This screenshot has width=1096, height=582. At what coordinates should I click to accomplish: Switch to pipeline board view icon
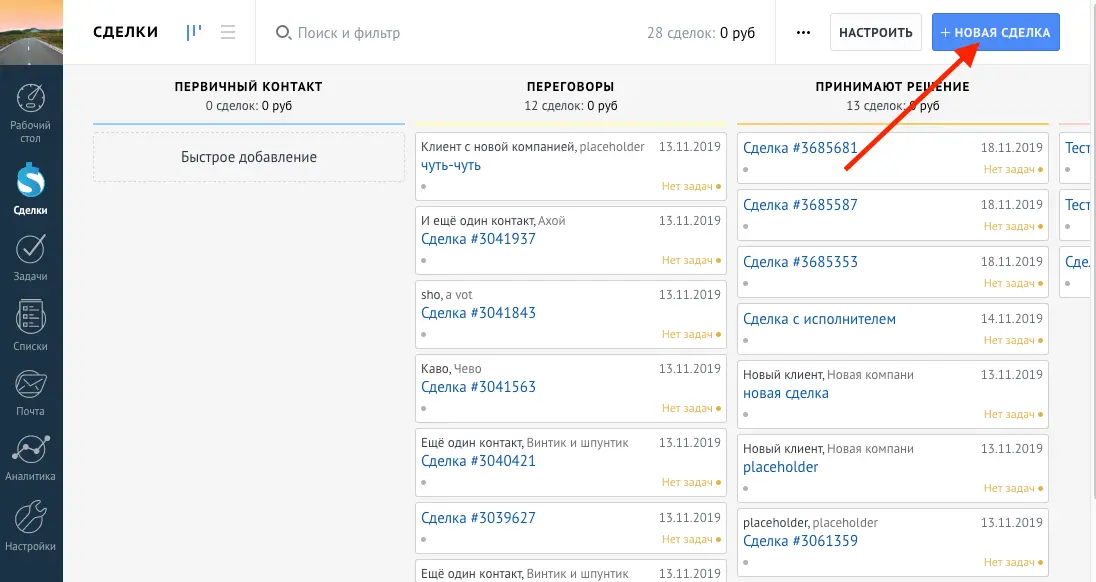(x=194, y=32)
